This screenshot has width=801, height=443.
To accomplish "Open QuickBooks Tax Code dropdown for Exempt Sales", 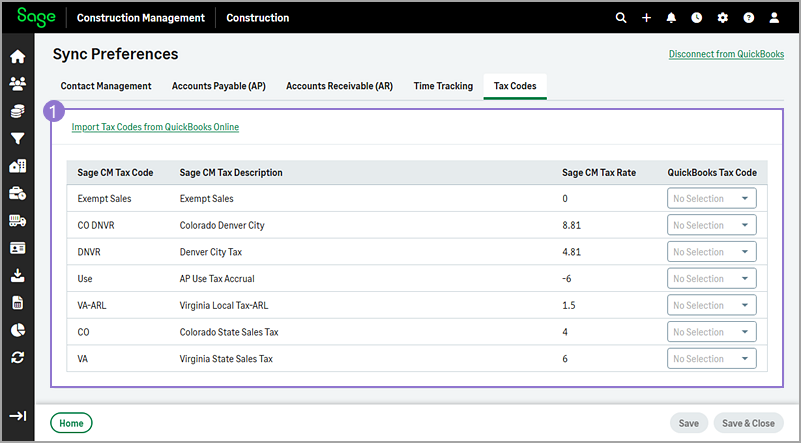I will pos(711,199).
